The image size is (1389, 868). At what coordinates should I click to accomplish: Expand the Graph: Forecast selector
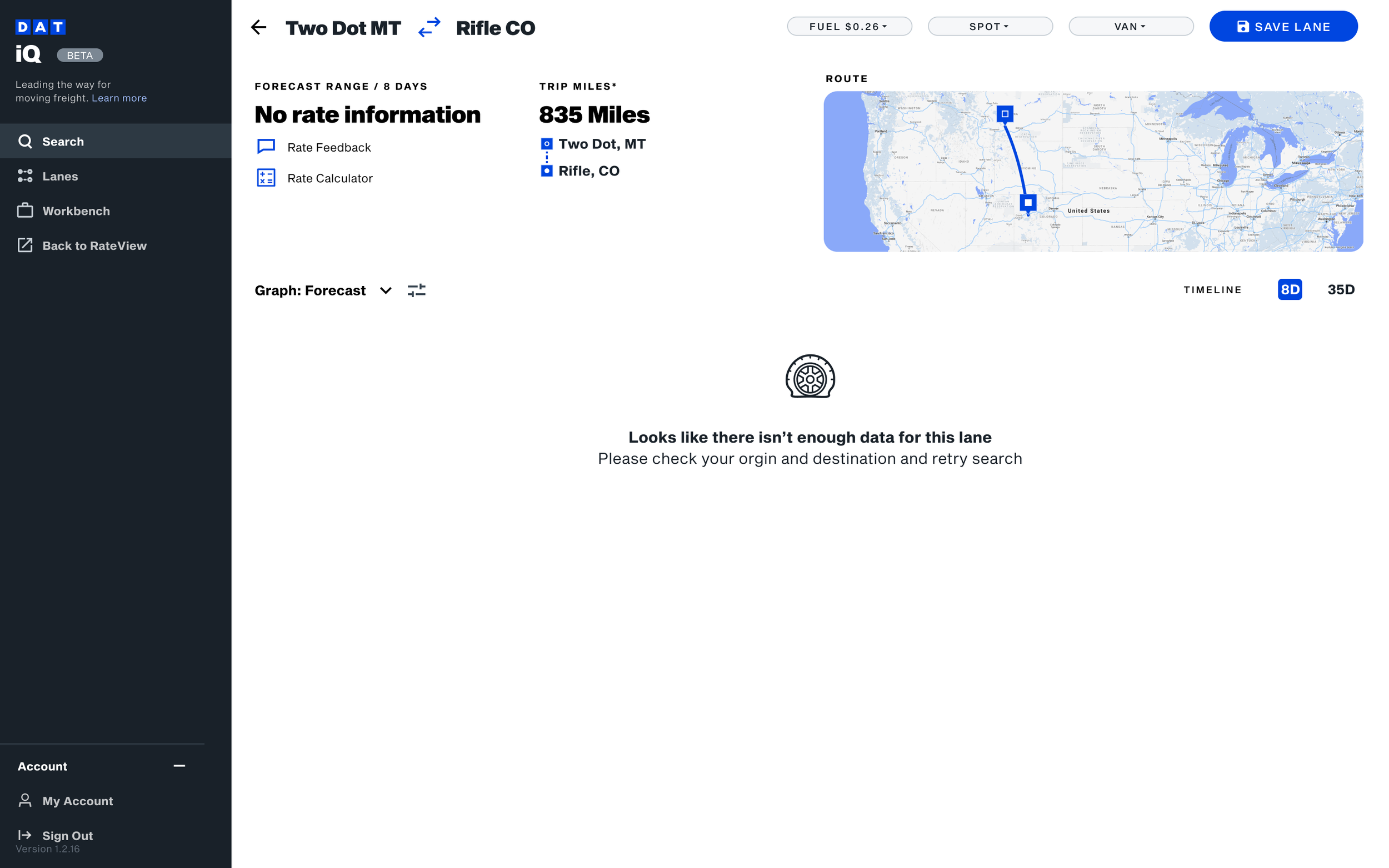coord(385,290)
